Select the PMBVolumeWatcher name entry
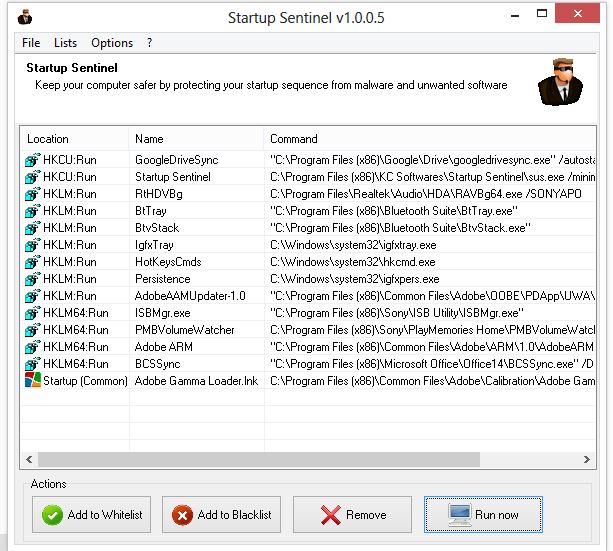This screenshot has height=551, width=613. tap(185, 330)
